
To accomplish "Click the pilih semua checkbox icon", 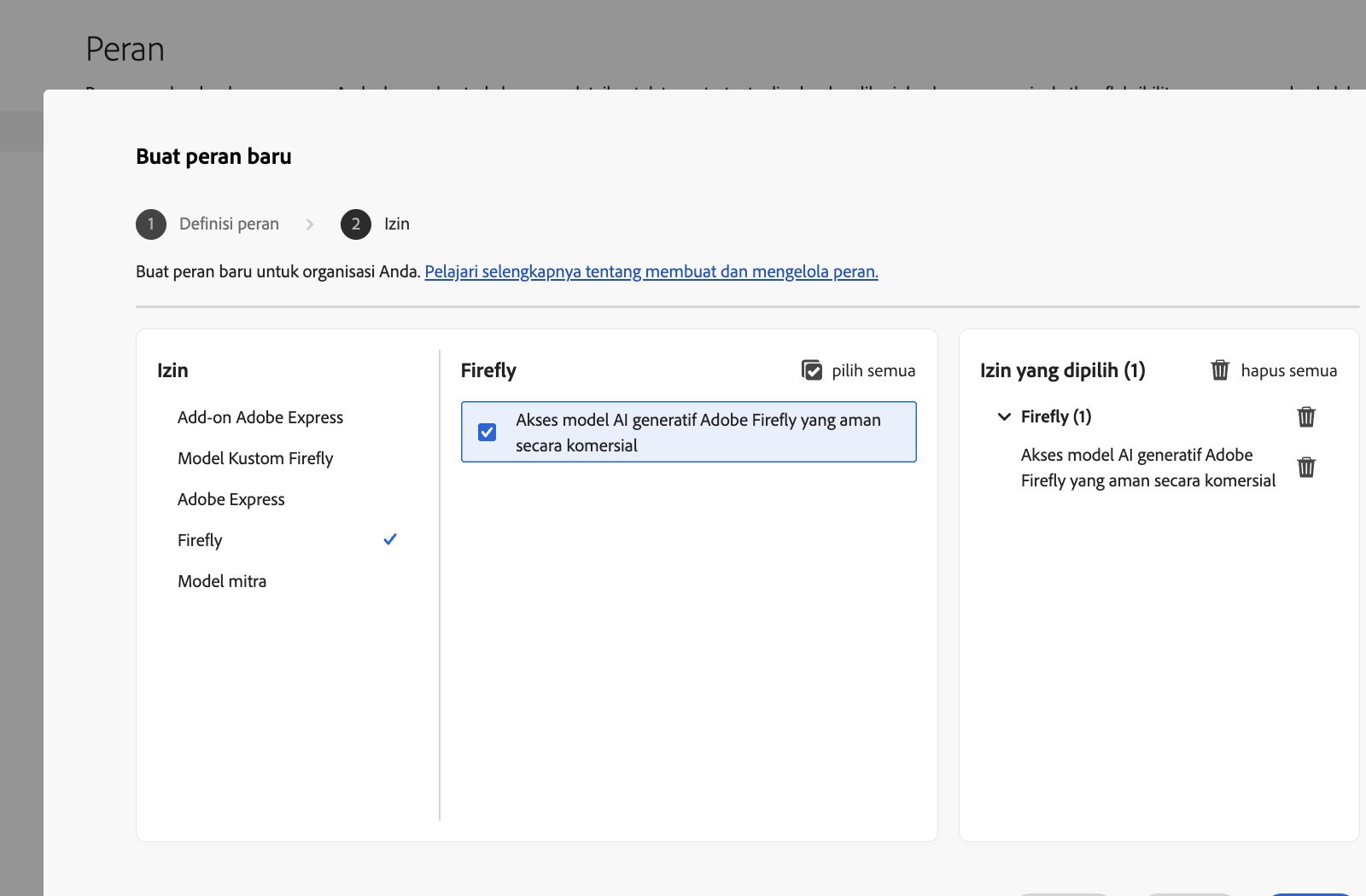I will tap(812, 370).
